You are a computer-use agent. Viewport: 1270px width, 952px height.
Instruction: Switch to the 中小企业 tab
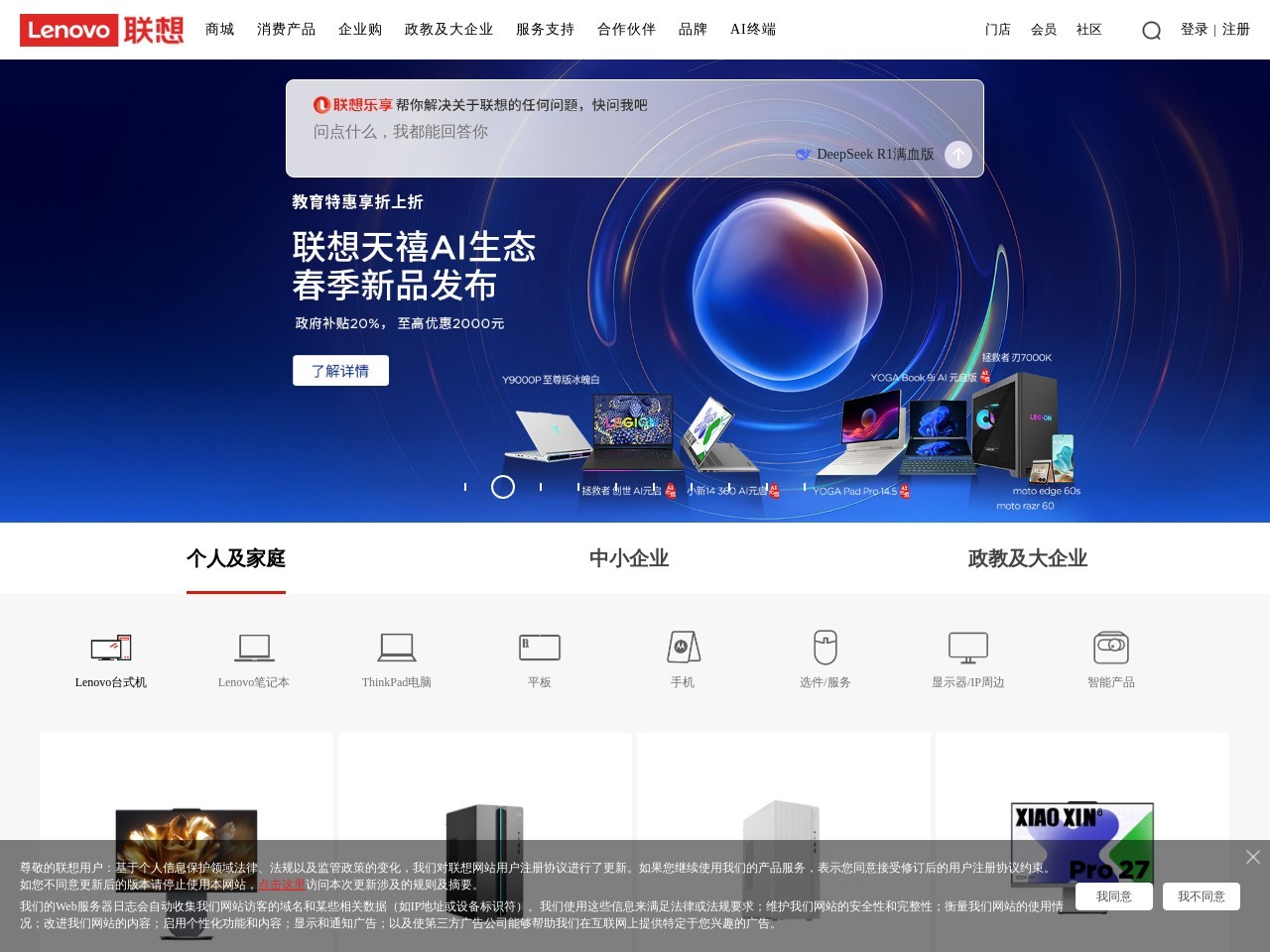click(629, 559)
